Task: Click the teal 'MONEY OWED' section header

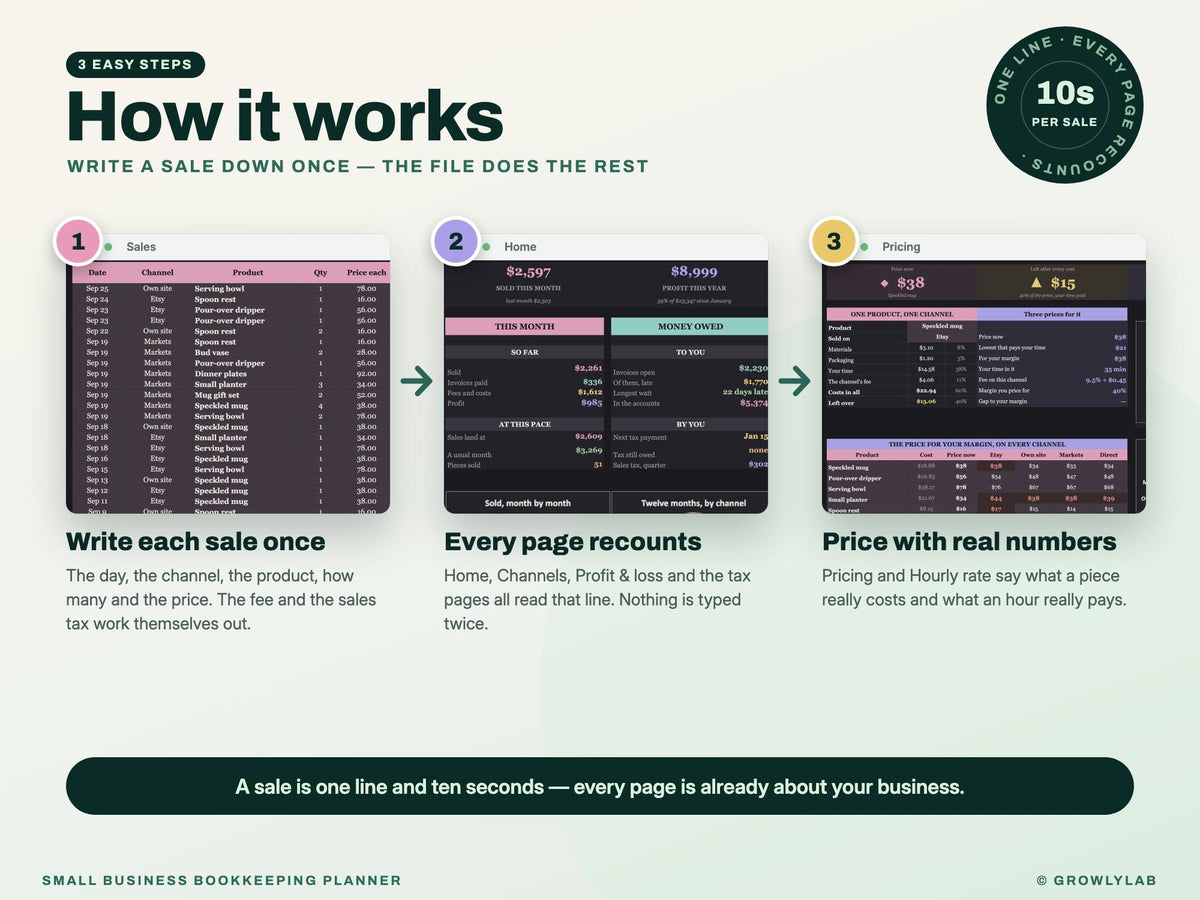Action: [689, 326]
